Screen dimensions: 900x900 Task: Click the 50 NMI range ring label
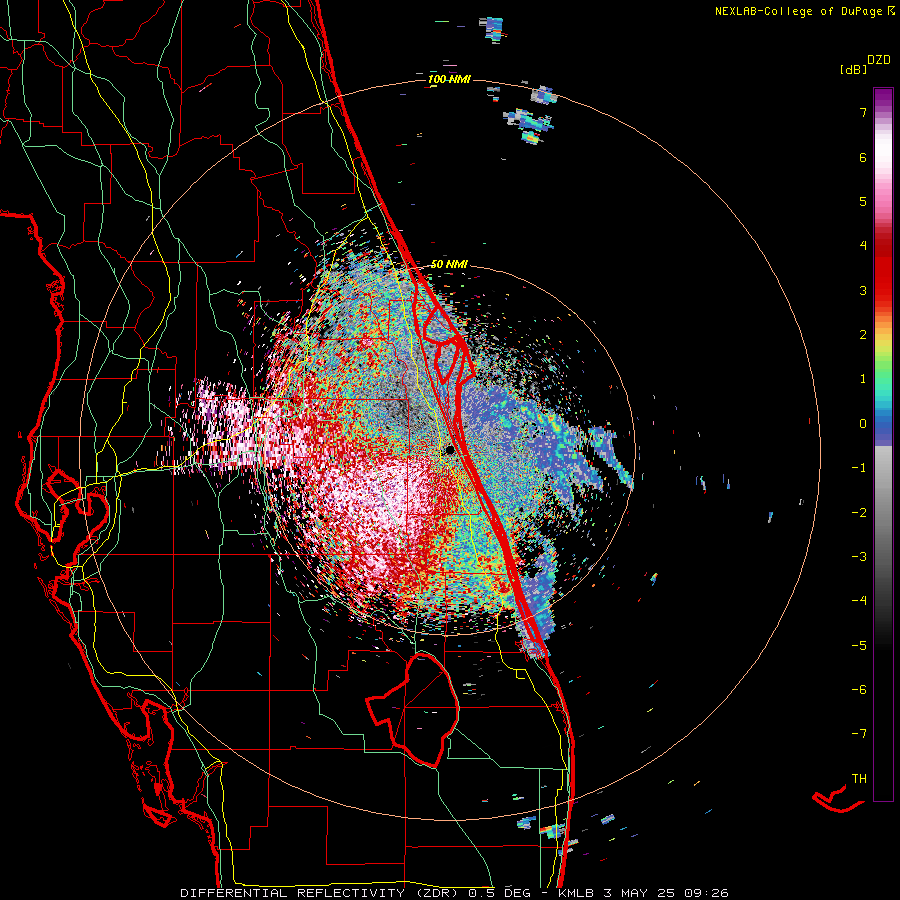coord(449,264)
